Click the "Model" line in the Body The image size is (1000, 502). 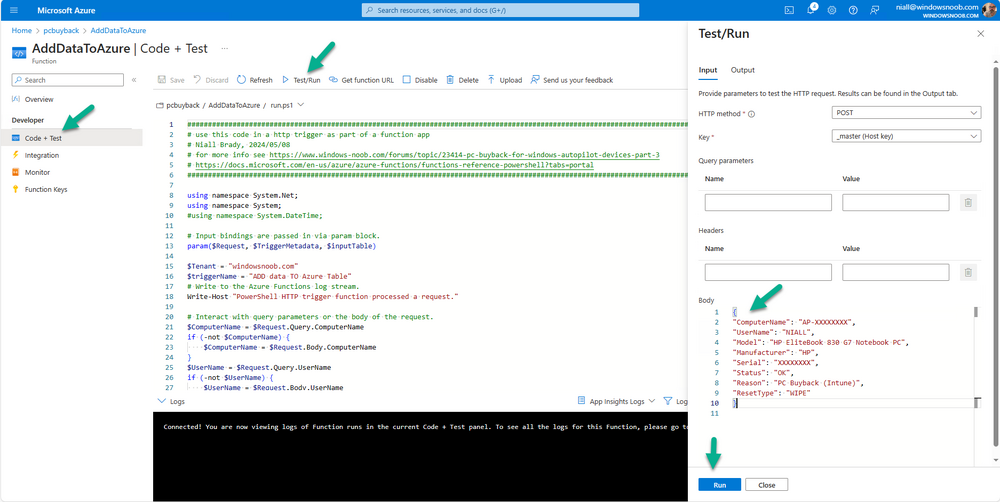(820, 342)
